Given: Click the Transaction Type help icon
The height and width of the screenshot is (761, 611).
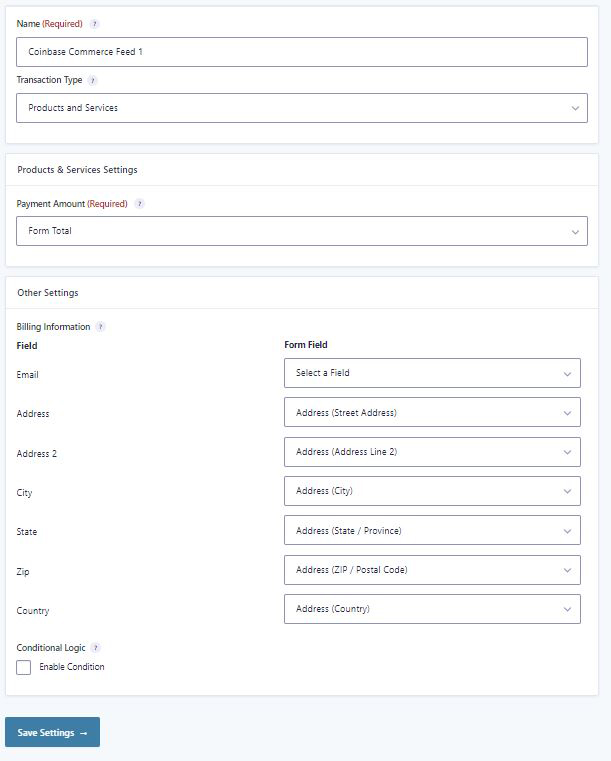Looking at the screenshot, I should (x=93, y=80).
